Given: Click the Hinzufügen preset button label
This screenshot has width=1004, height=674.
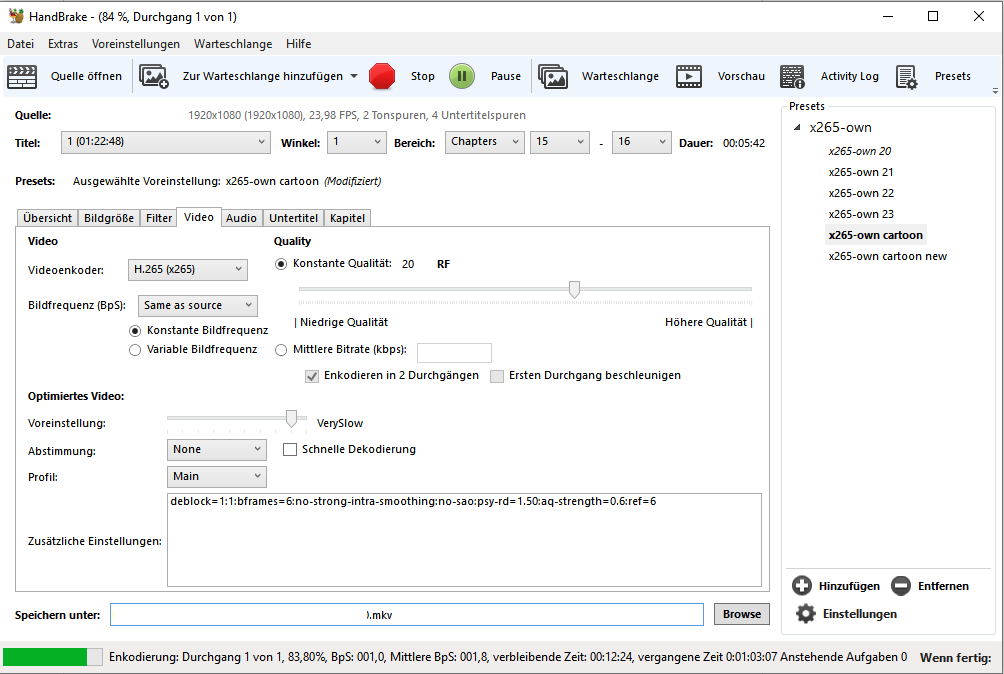Looking at the screenshot, I should click(849, 586).
